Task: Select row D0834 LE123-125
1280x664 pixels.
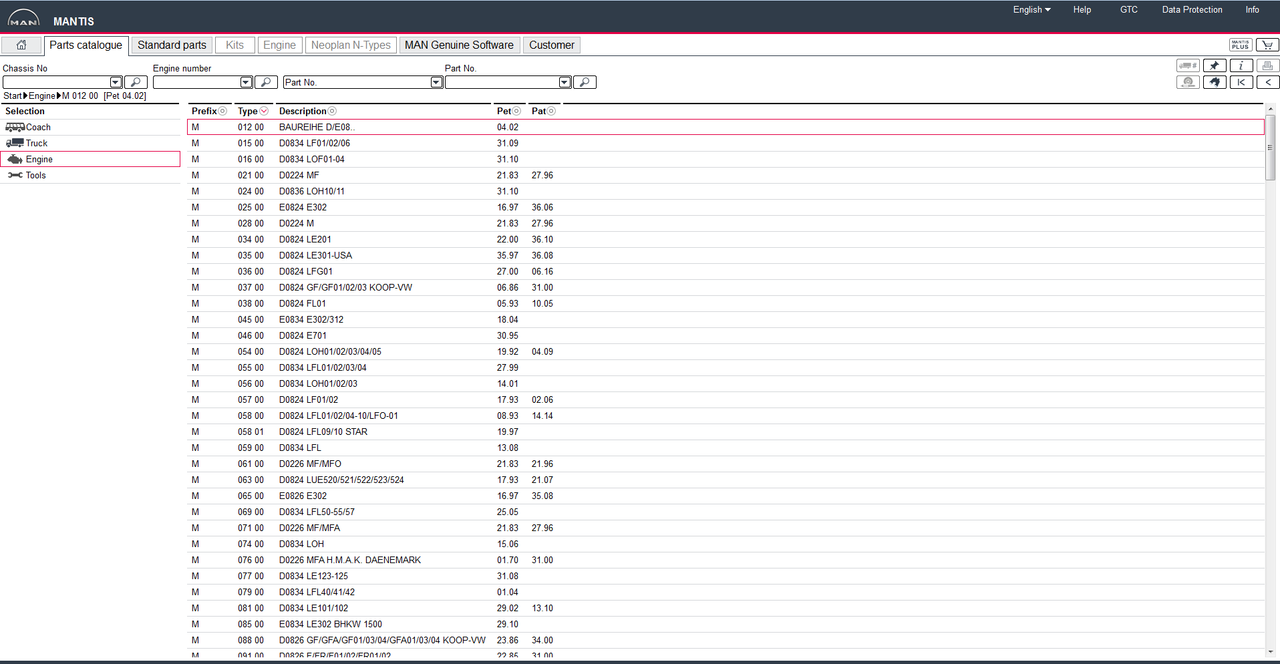Action: [726, 576]
